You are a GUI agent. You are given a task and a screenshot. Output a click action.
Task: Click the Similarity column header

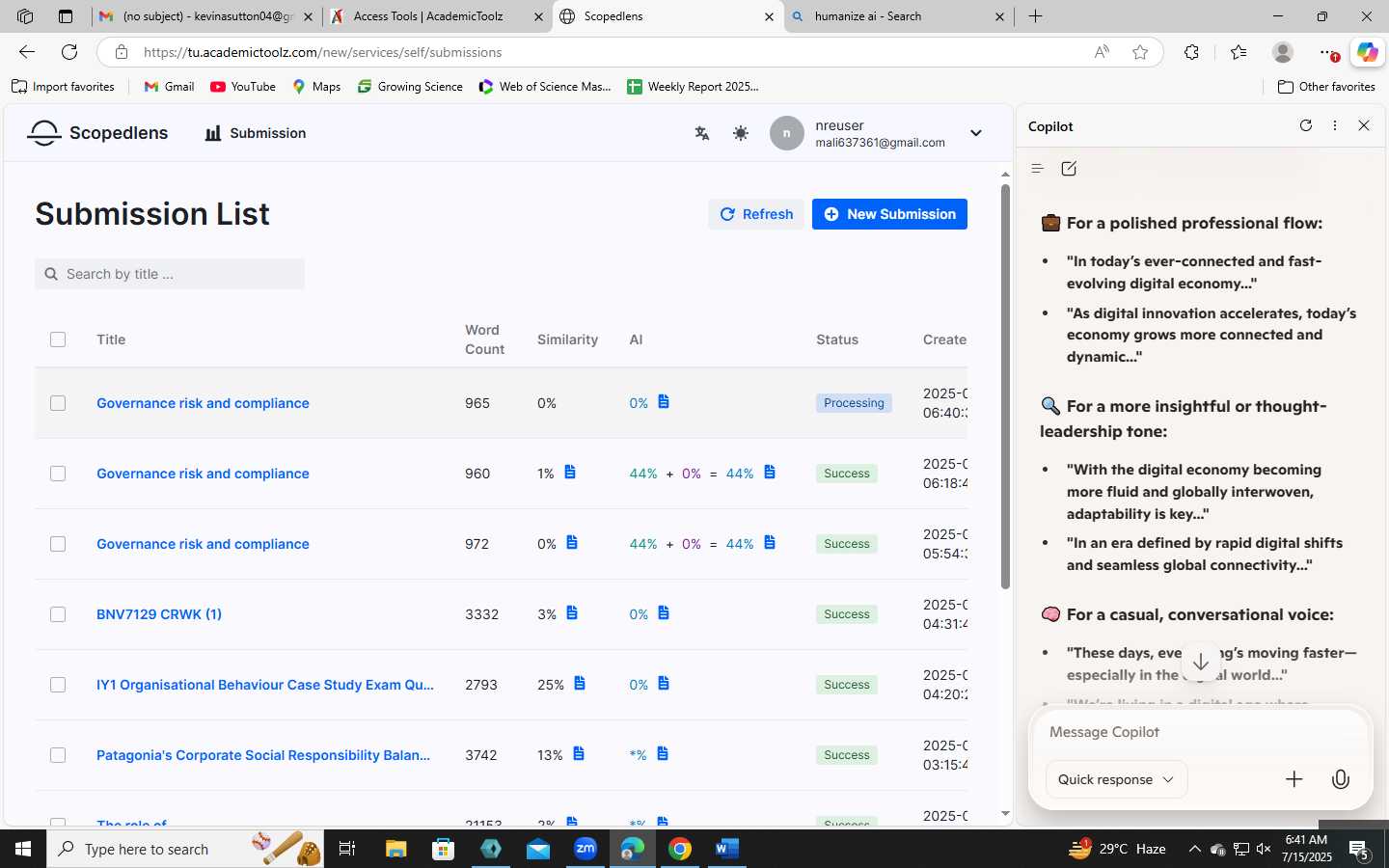pos(567,339)
